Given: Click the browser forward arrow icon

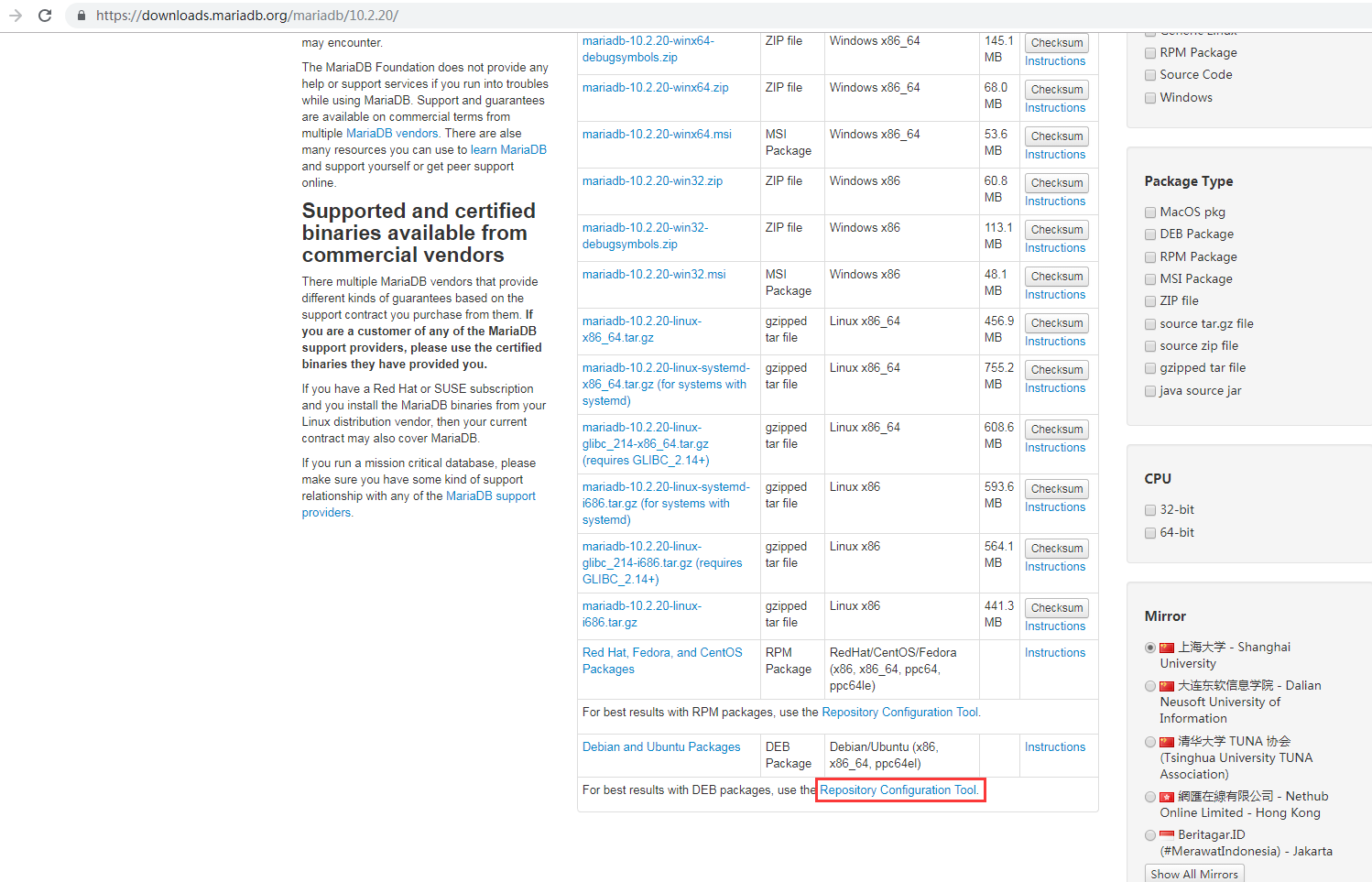Looking at the screenshot, I should [16, 16].
